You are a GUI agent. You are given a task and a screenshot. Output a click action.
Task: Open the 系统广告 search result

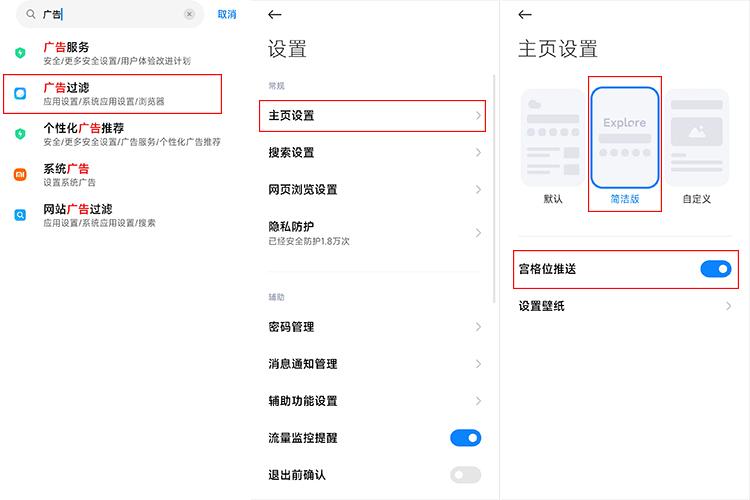(x=117, y=175)
